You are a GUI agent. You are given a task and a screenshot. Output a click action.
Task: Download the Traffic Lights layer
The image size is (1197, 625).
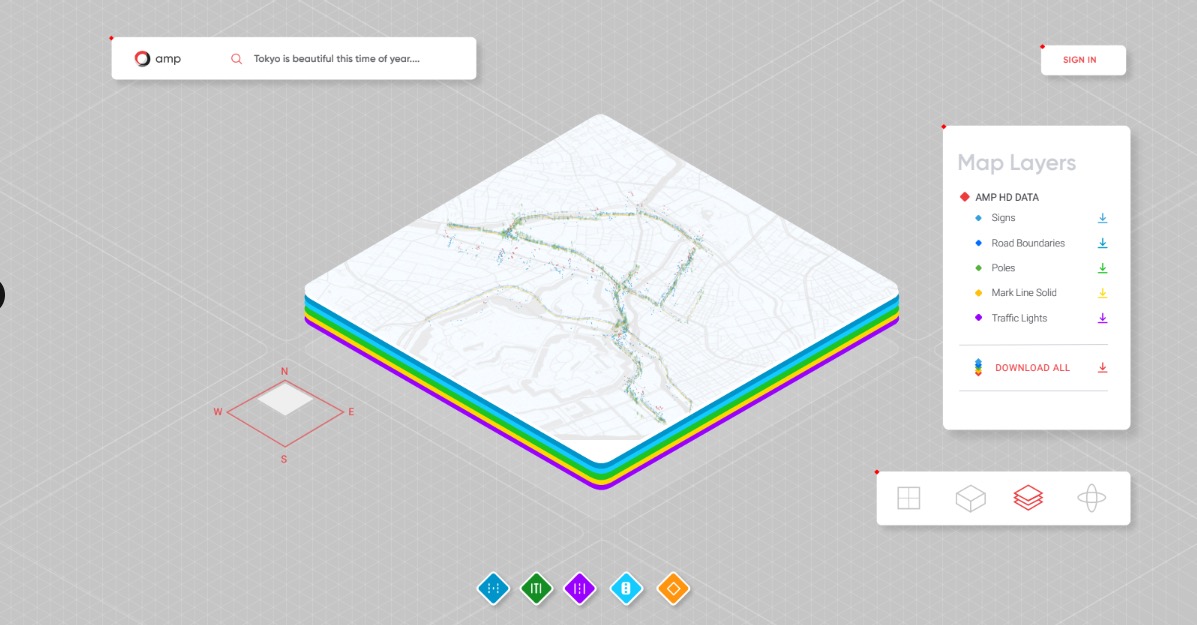[x=1102, y=318]
